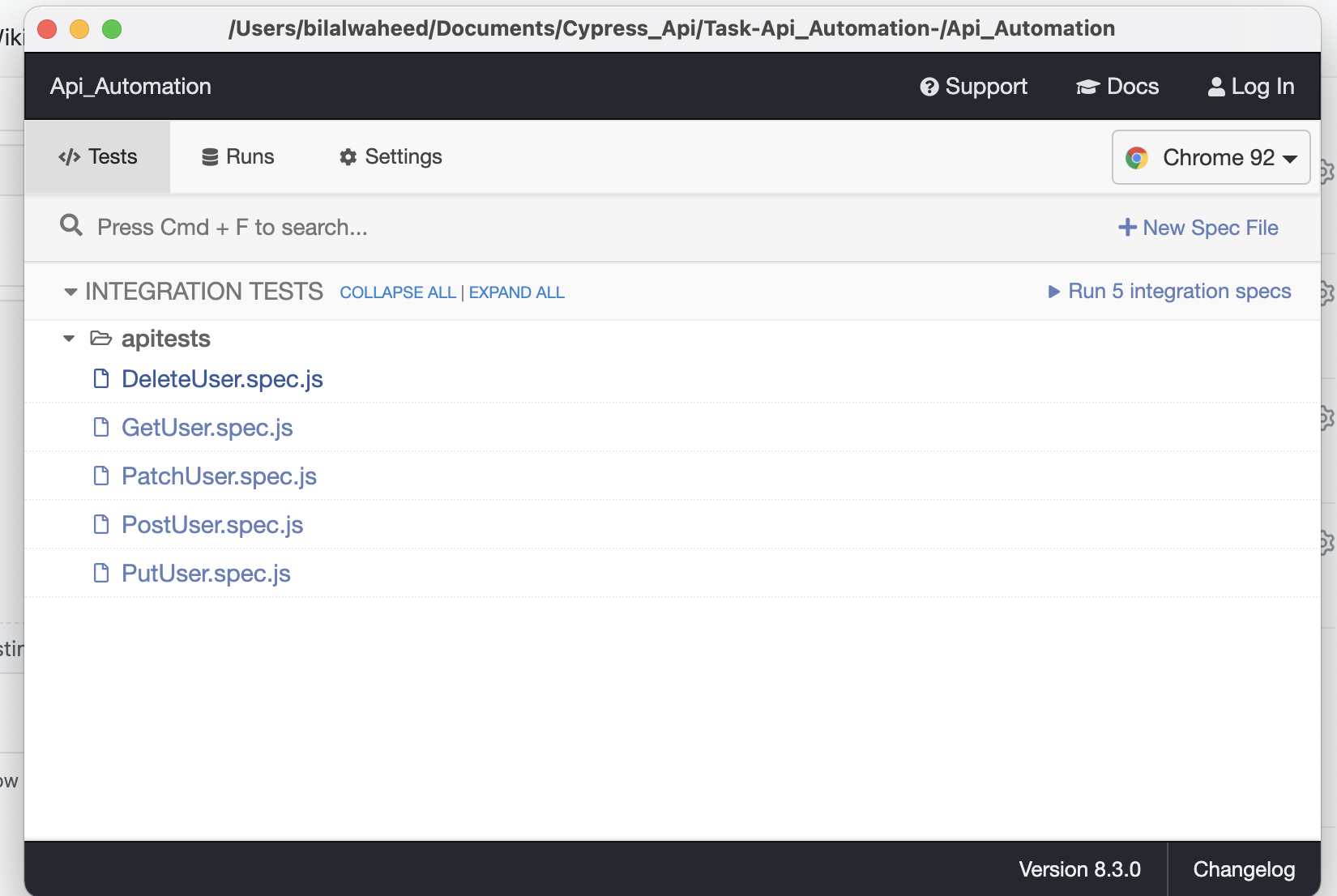Click the Support question mark icon
This screenshot has height=896, width=1337.
[929, 87]
